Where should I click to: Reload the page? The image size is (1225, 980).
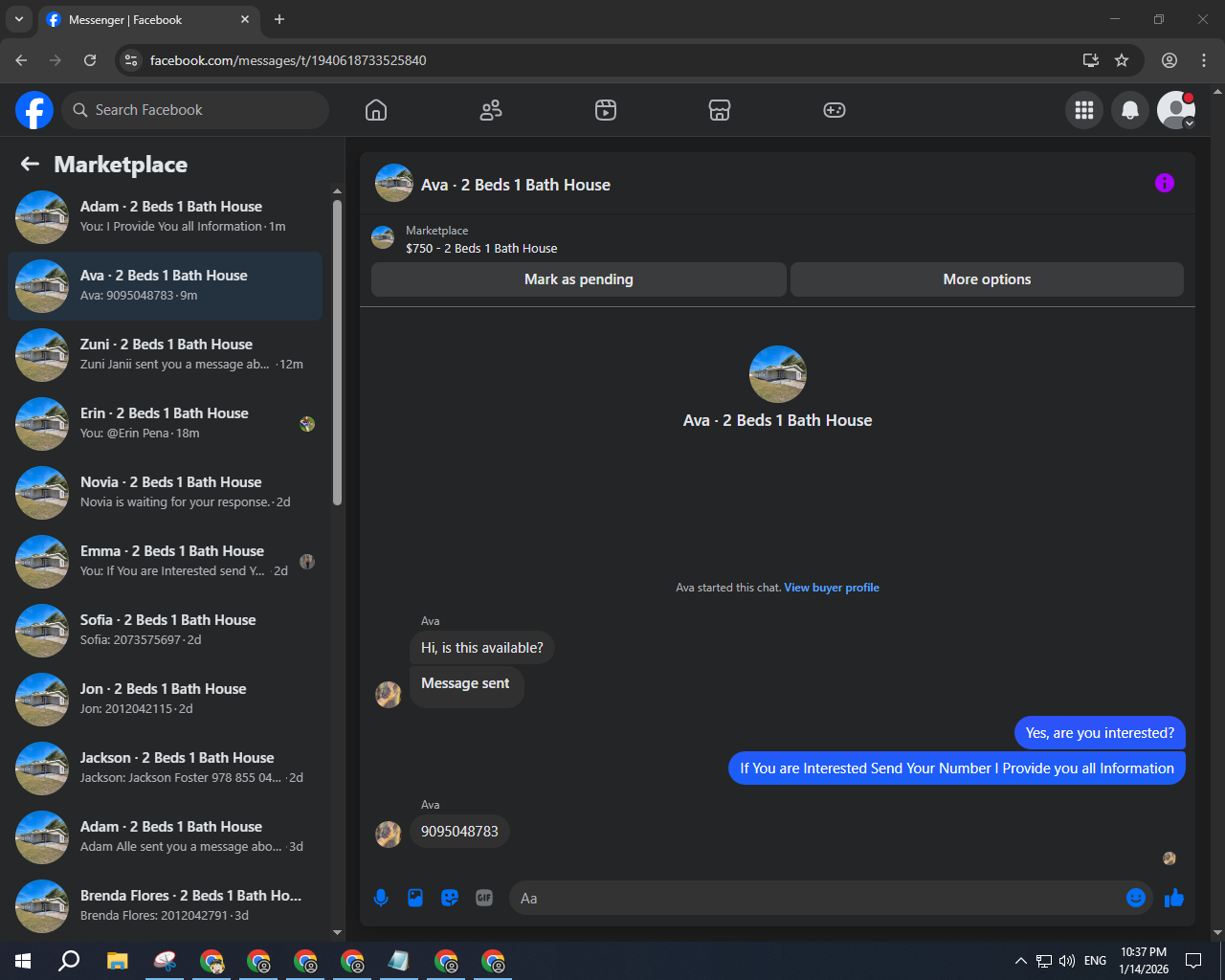[x=90, y=60]
